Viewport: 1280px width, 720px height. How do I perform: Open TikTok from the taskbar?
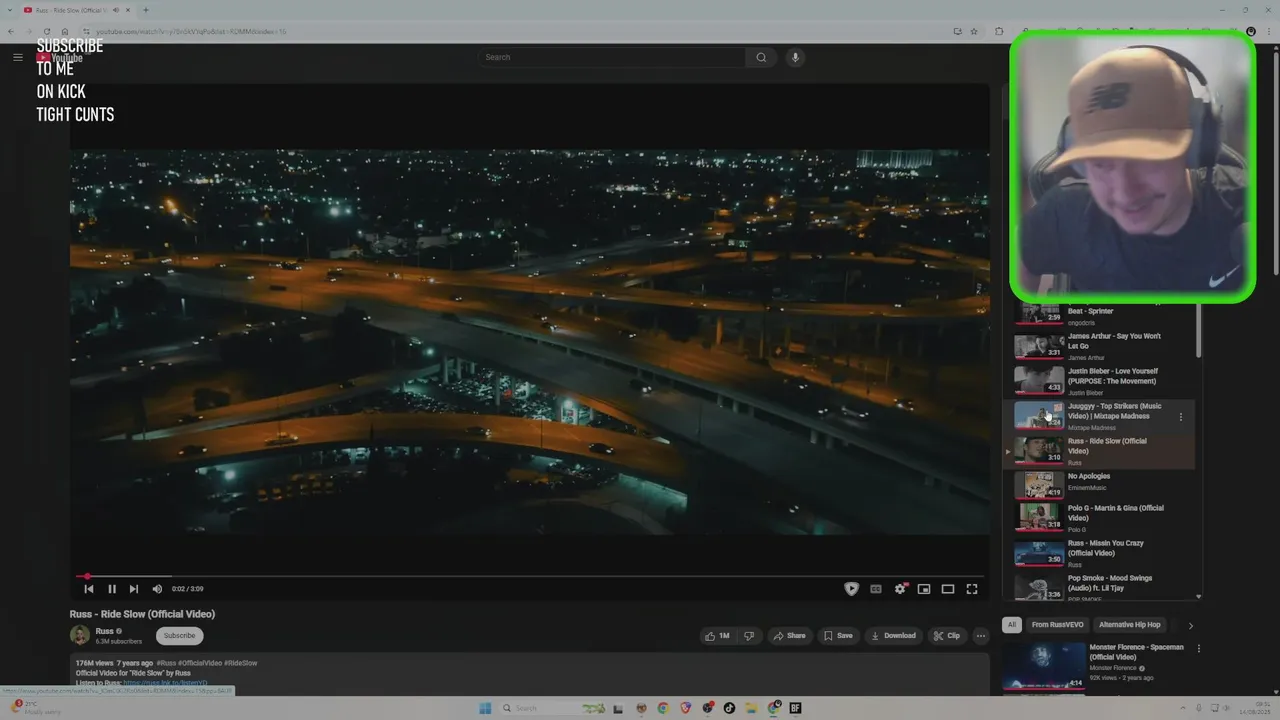729,708
